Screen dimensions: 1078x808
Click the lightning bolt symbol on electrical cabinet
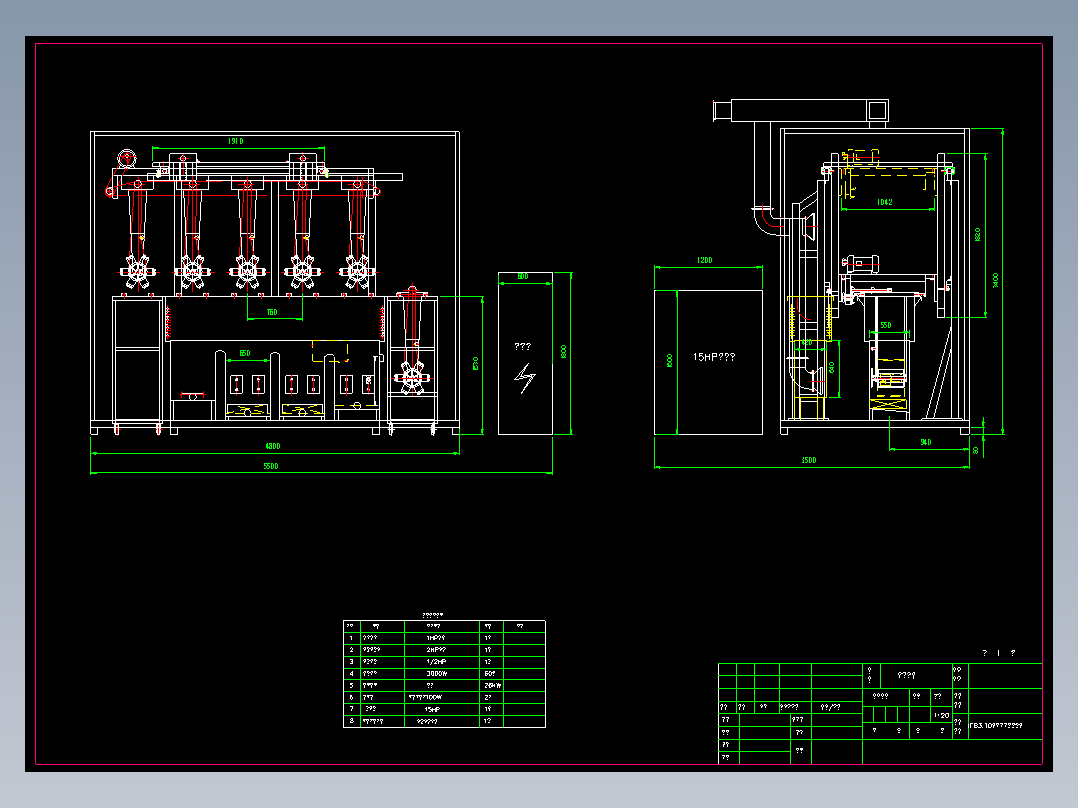coord(525,378)
